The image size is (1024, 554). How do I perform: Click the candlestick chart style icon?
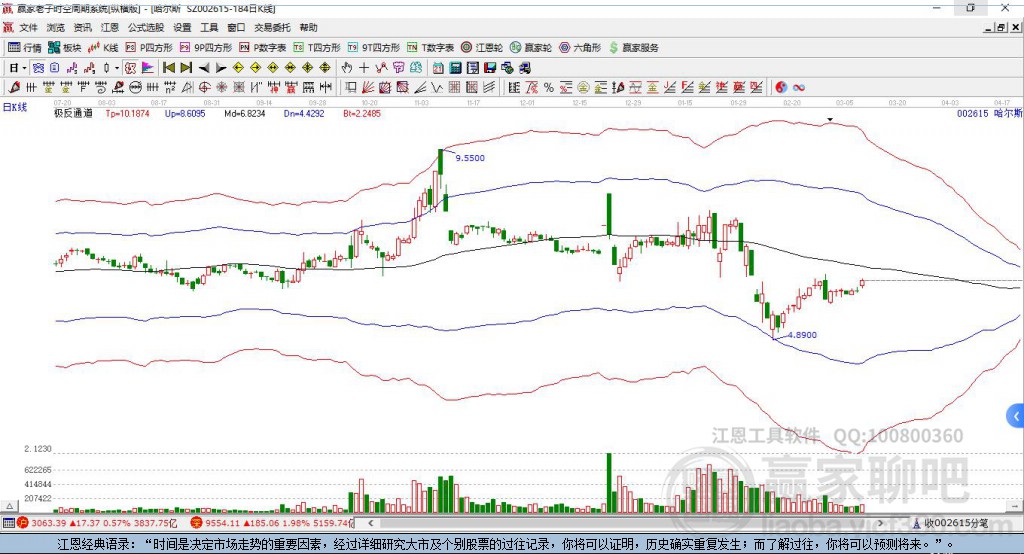[106, 68]
